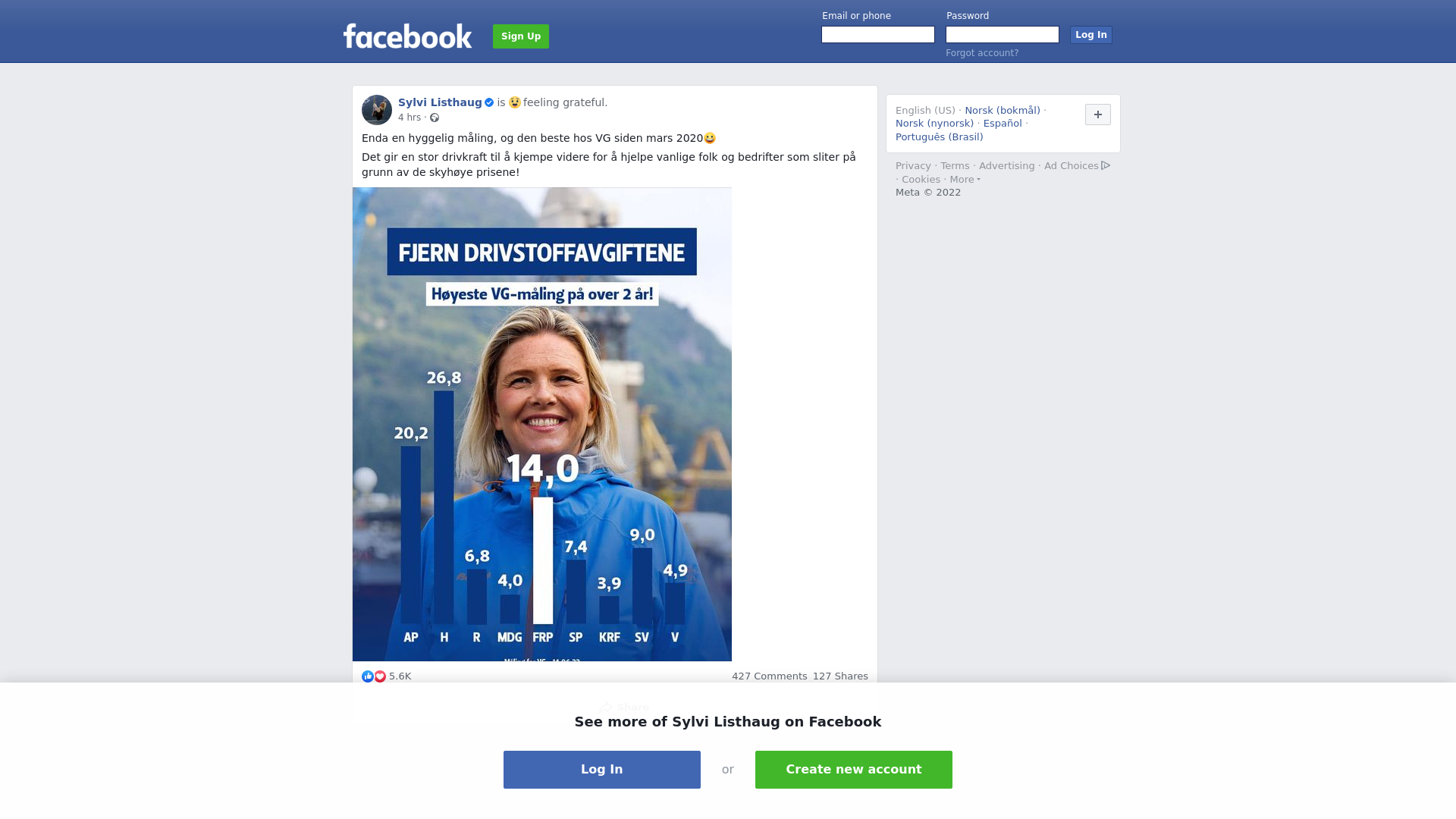Click the green Sign Up button
This screenshot has width=1456, height=819.
pyautogui.click(x=521, y=36)
